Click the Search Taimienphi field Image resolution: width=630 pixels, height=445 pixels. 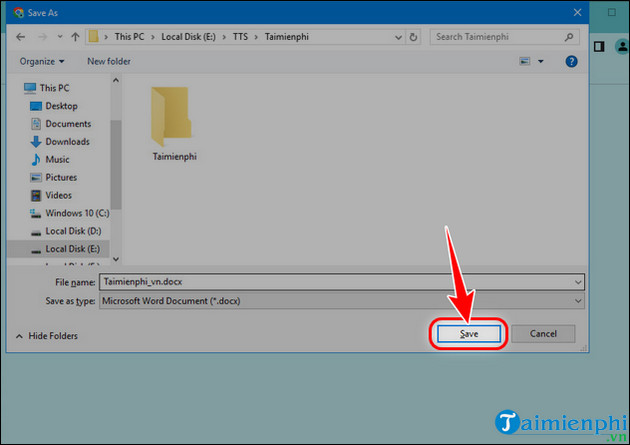(x=504, y=37)
